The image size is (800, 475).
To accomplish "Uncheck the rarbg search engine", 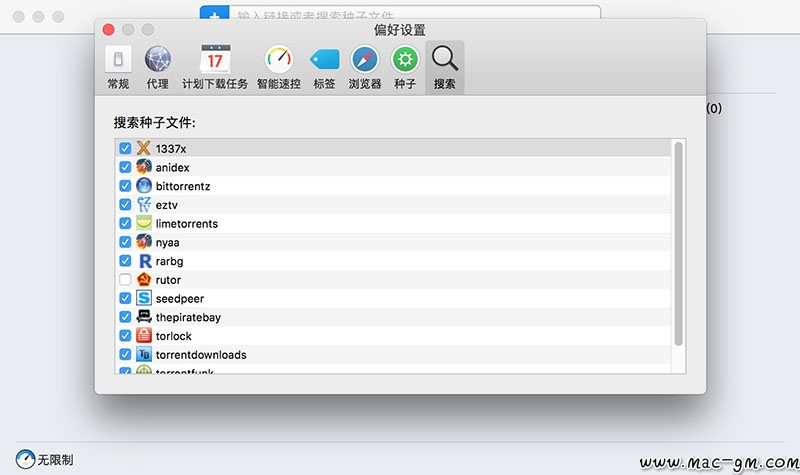I will click(x=125, y=261).
